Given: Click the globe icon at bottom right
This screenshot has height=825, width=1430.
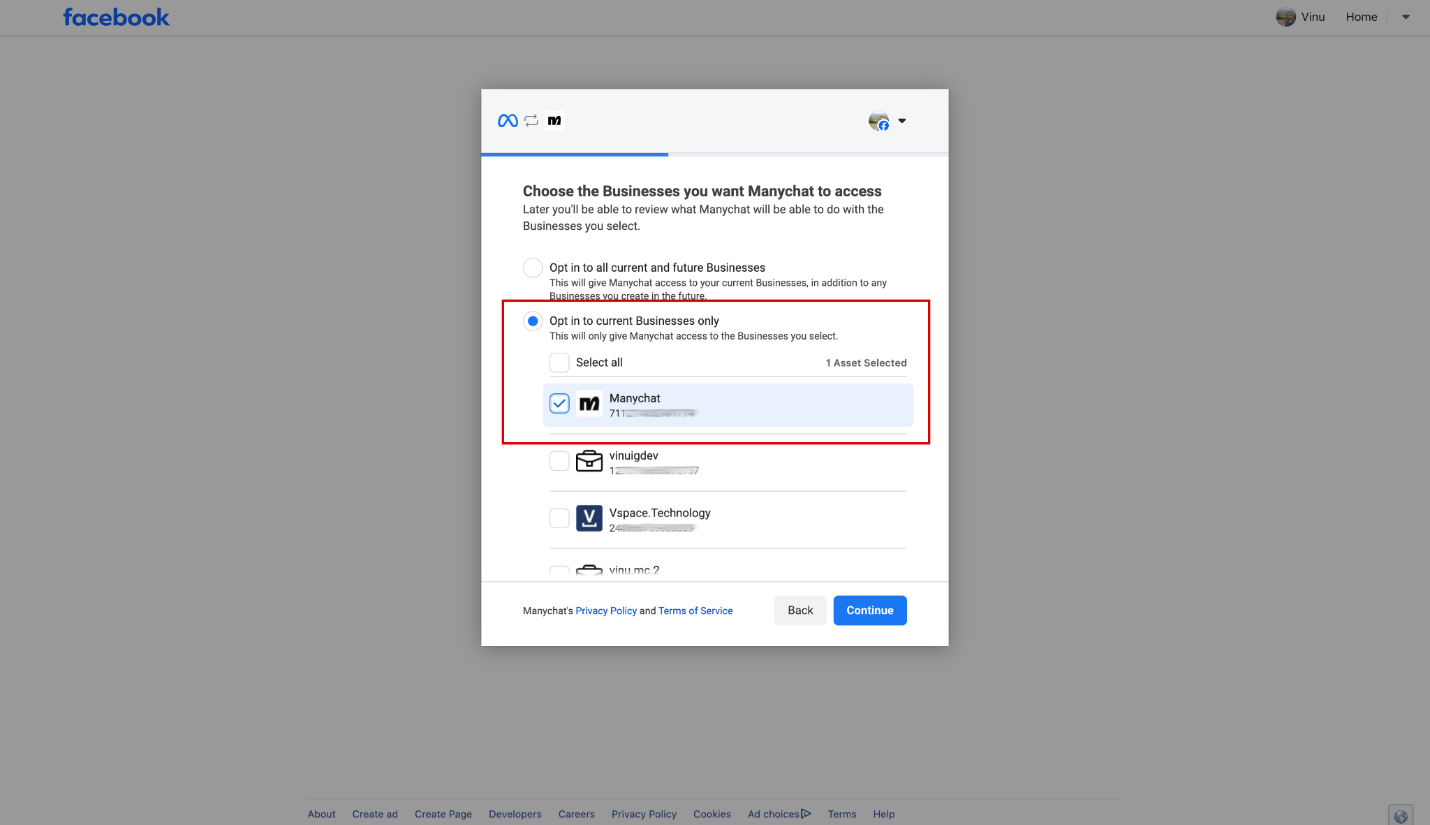Looking at the screenshot, I should (1400, 815).
